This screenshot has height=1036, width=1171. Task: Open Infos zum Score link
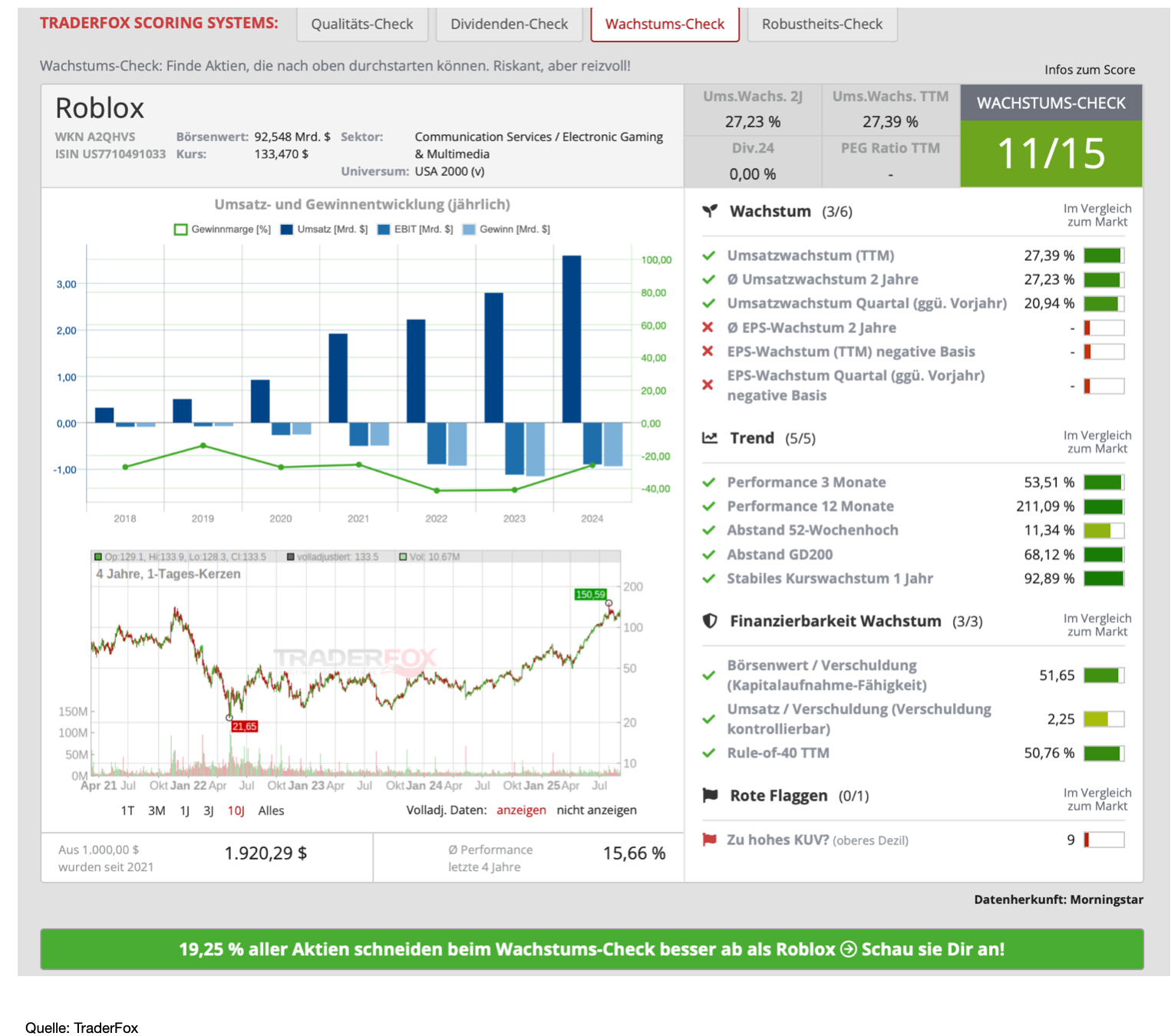pos(1090,70)
